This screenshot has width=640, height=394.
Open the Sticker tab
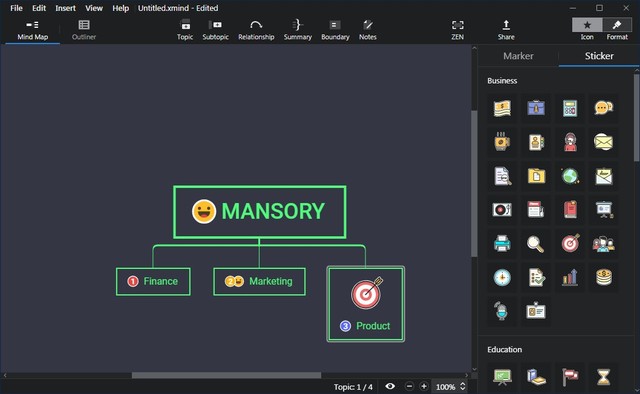[599, 56]
